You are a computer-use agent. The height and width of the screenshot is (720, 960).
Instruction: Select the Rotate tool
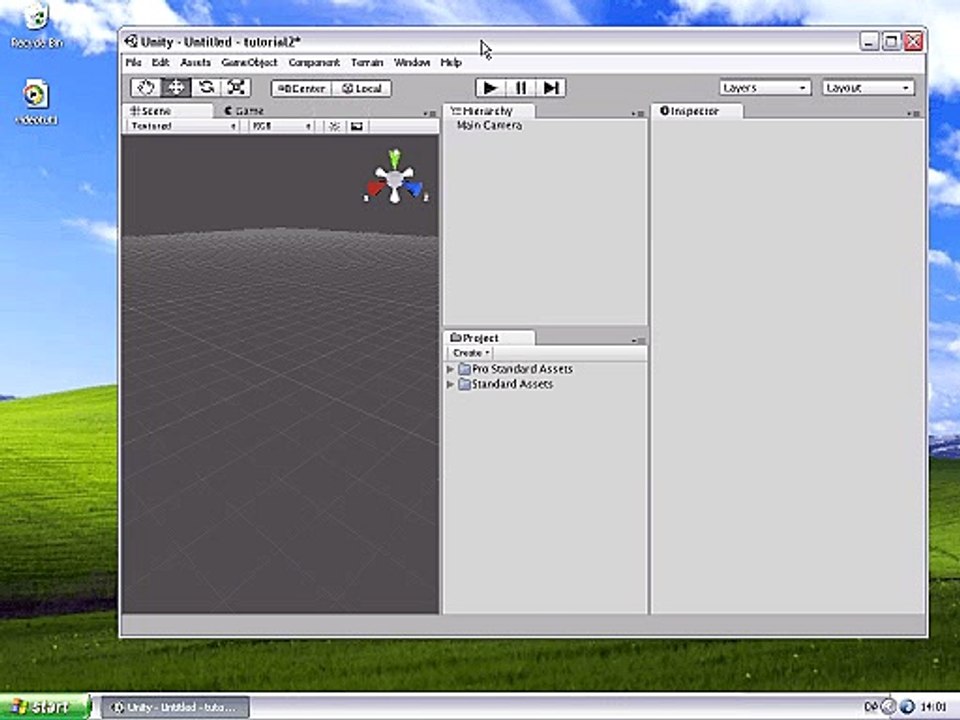(206, 88)
